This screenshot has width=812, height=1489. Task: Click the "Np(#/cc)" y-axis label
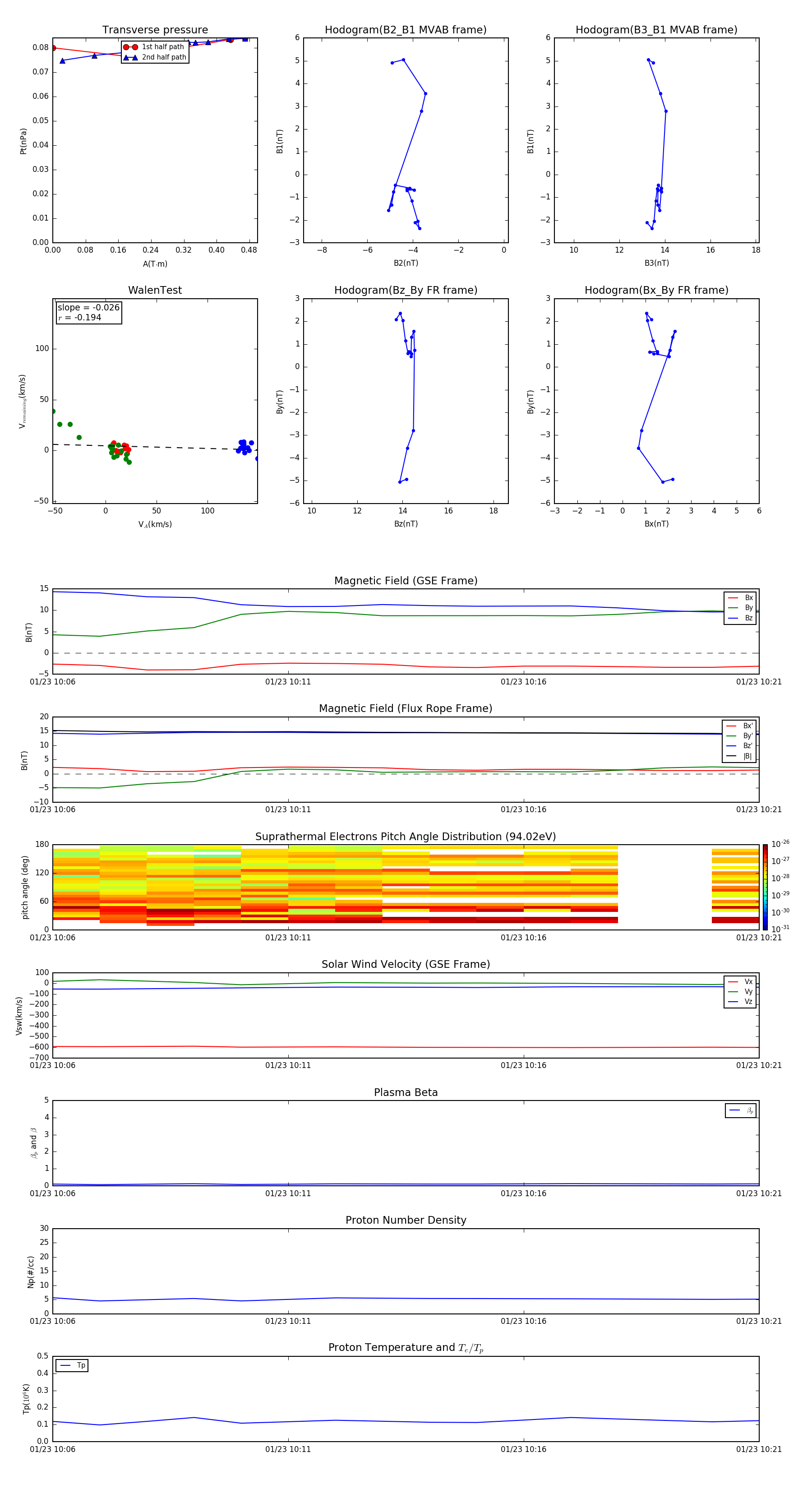31,1272
